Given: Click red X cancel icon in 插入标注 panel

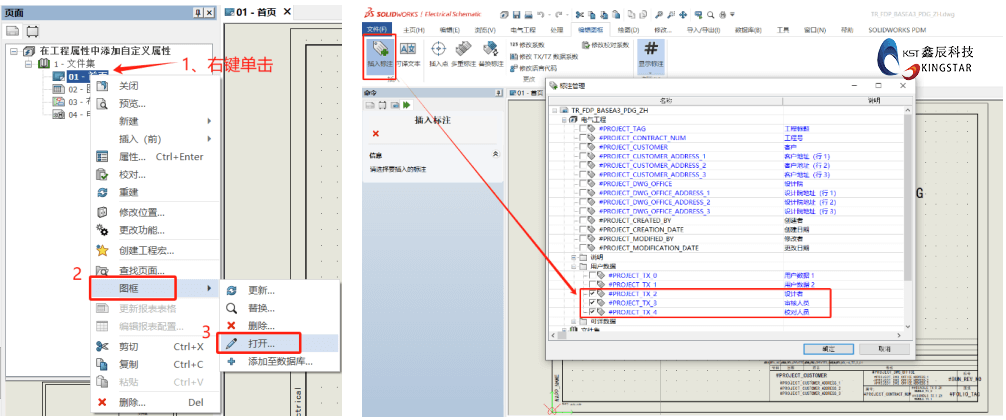Looking at the screenshot, I should coord(376,133).
